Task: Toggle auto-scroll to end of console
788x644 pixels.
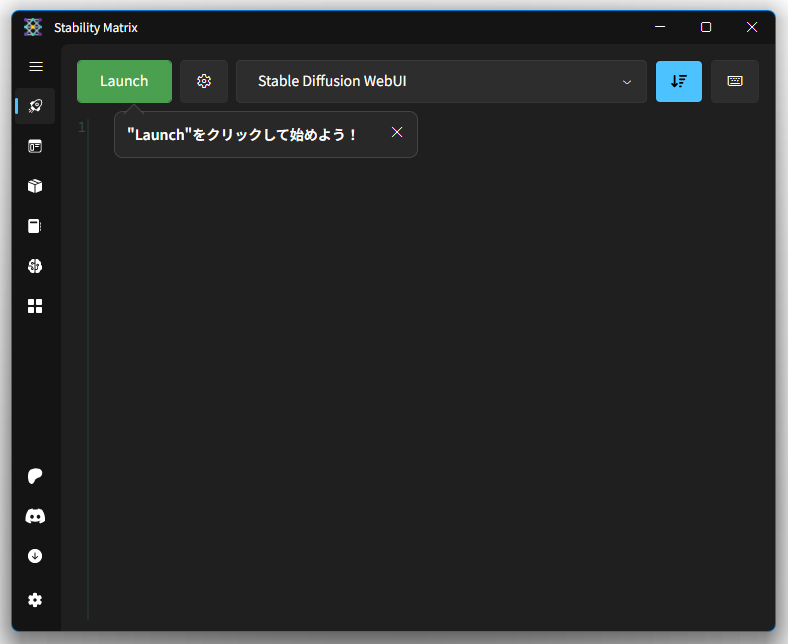Action: click(x=678, y=81)
